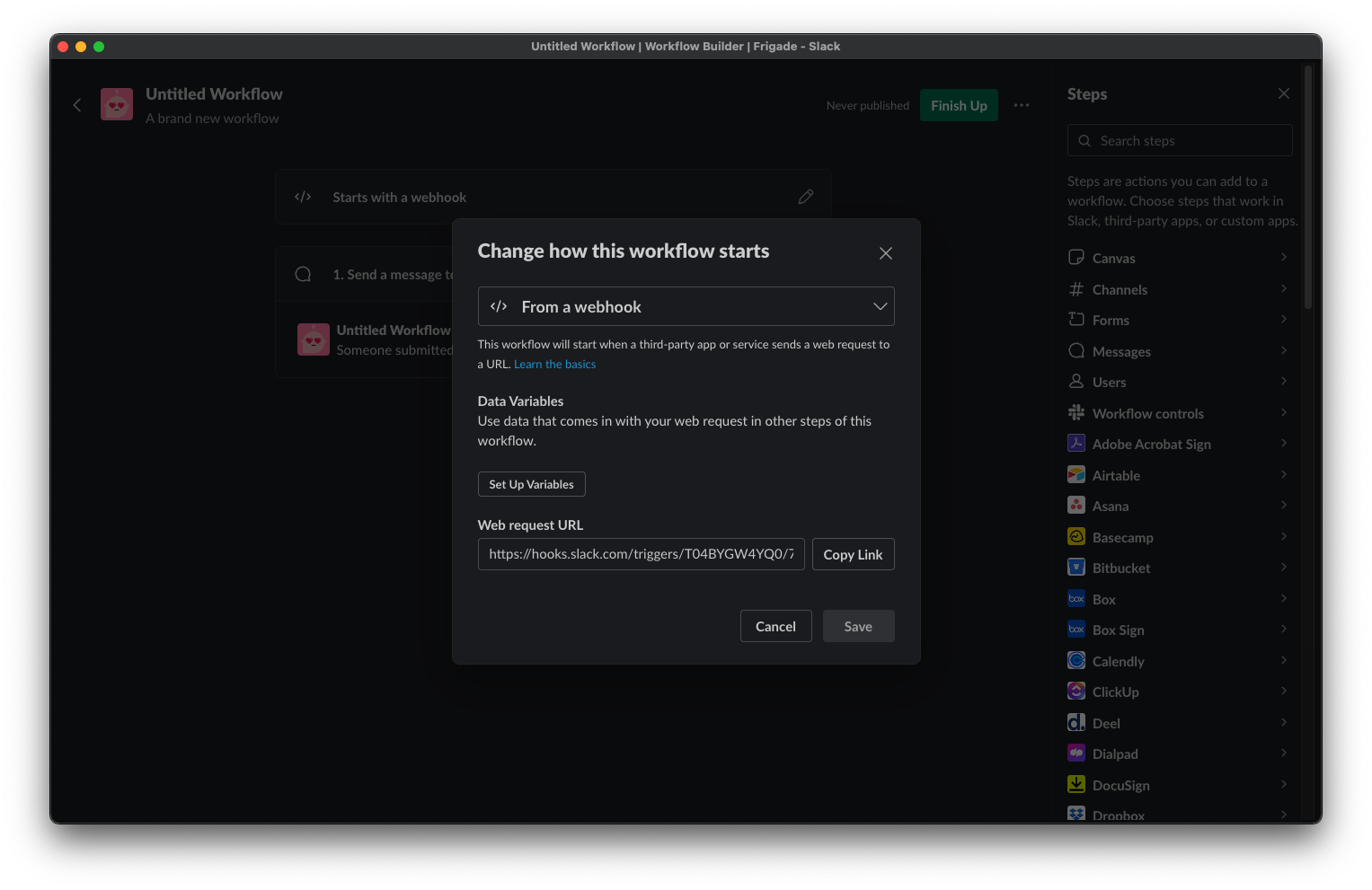Click the Bitbucket icon
The height and width of the screenshot is (890, 1372).
[1076, 567]
